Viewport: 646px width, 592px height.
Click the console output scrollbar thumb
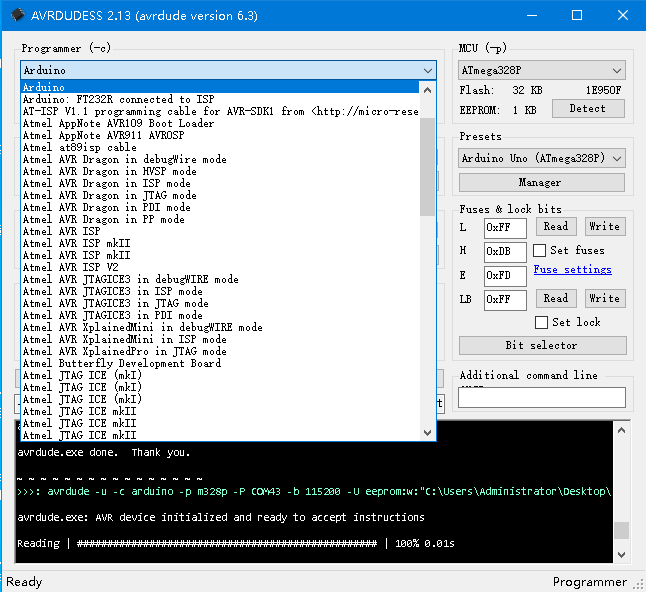621,530
